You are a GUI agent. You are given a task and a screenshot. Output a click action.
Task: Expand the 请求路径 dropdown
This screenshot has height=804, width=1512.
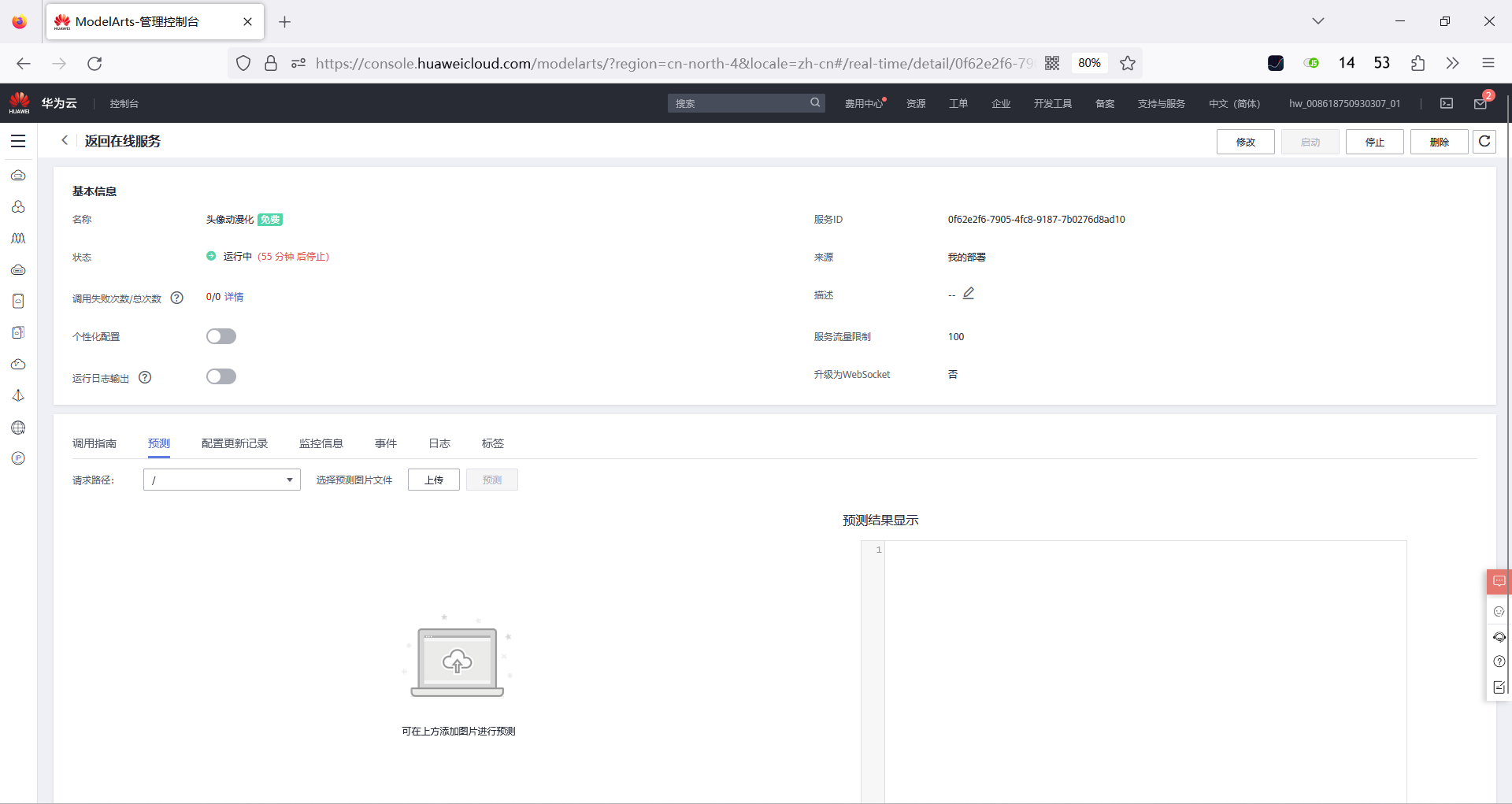(222, 480)
